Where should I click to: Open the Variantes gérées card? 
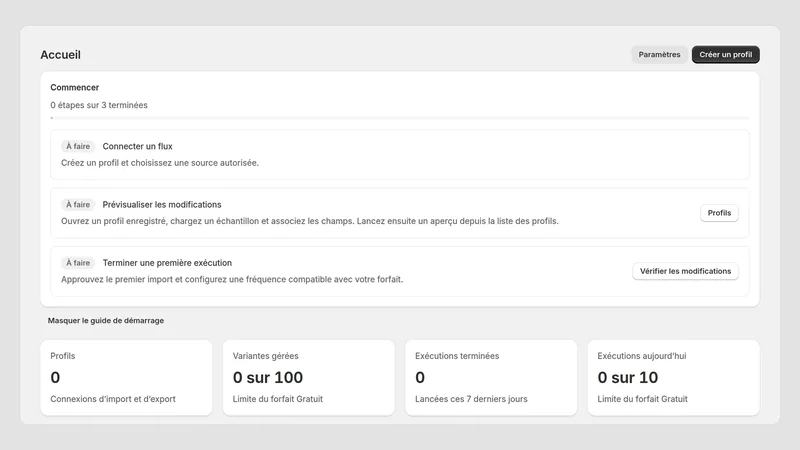309,378
